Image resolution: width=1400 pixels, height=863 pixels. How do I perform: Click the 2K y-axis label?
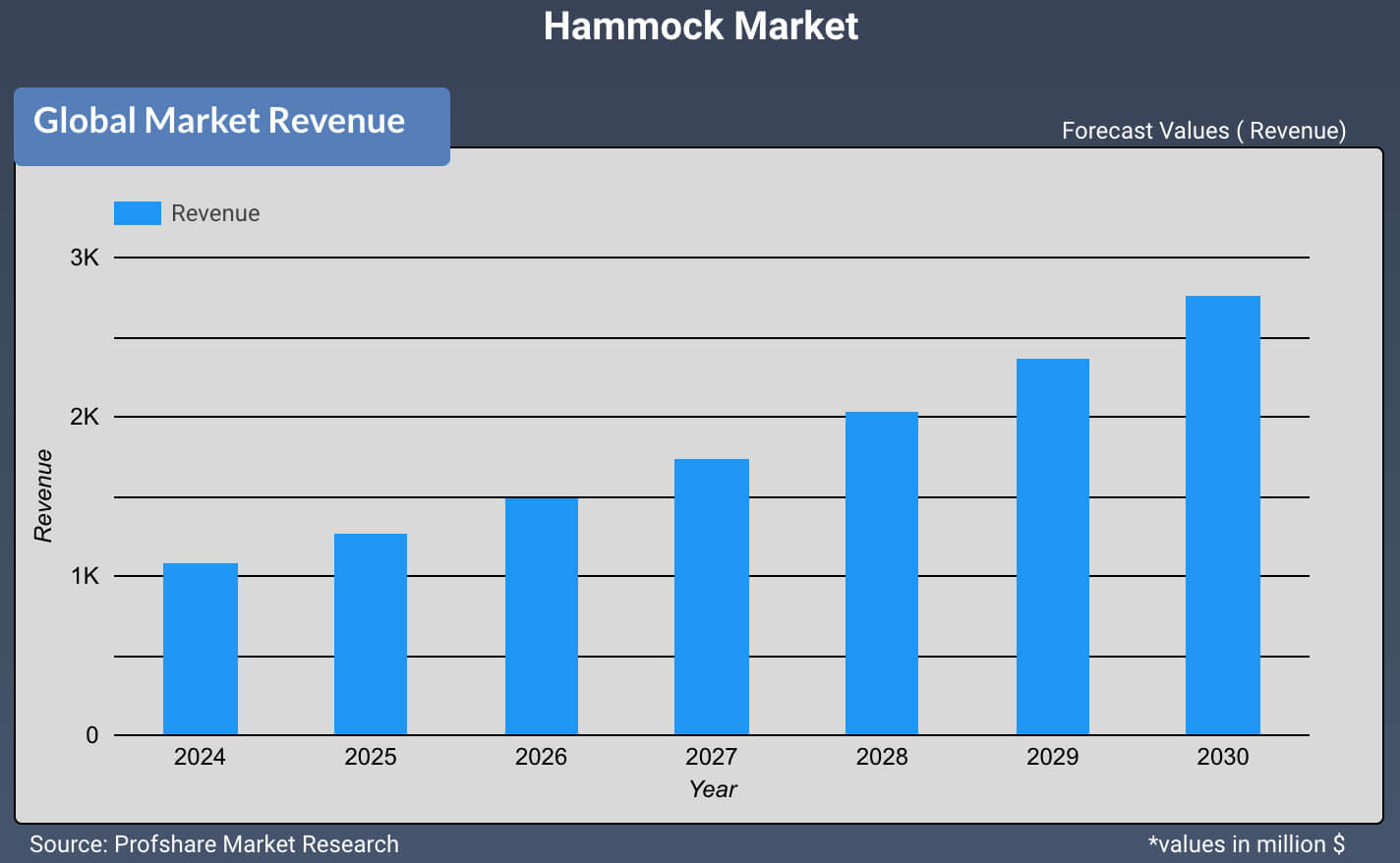pos(85,417)
